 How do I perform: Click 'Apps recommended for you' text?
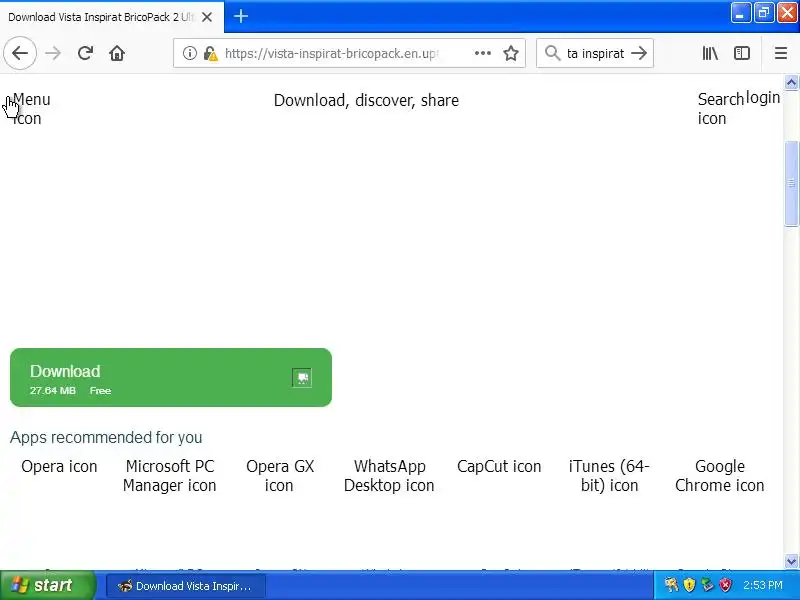point(106,437)
